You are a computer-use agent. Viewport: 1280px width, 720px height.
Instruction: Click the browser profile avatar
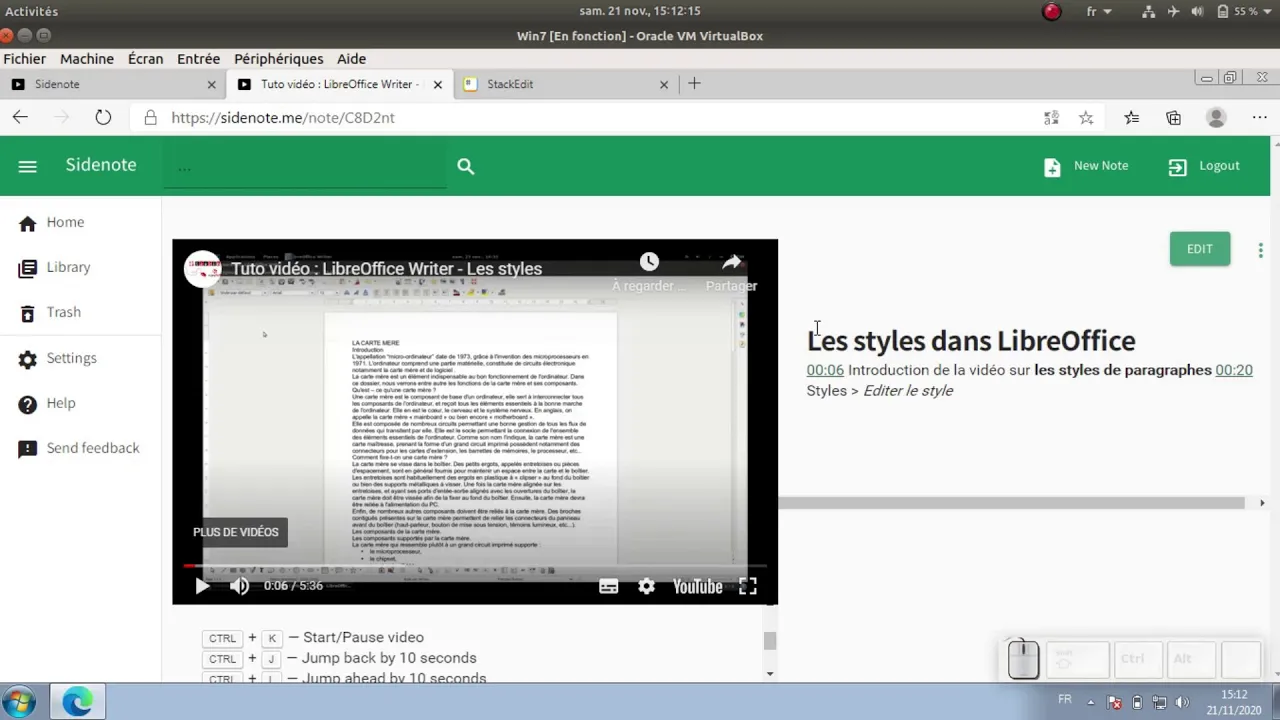click(x=1216, y=118)
